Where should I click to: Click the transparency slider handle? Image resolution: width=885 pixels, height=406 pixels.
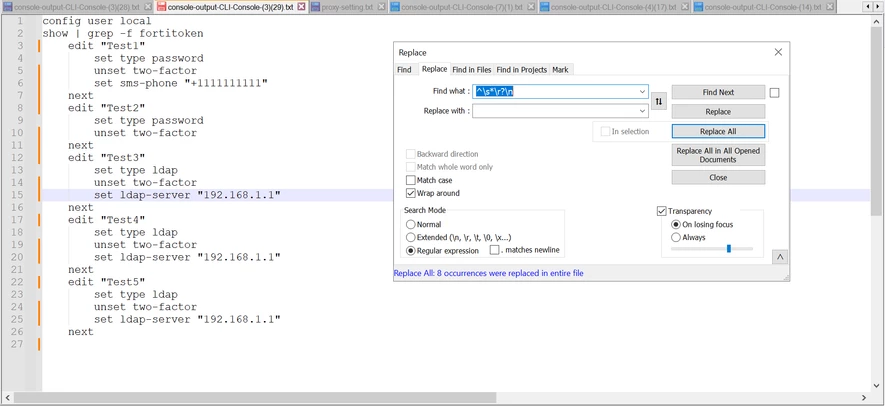(x=729, y=248)
